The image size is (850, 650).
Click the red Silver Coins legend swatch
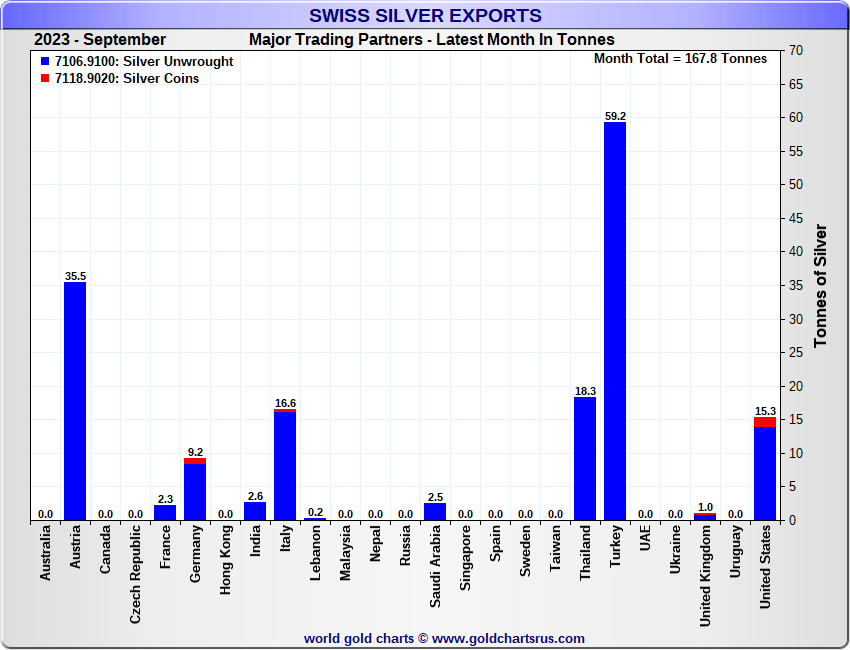pos(45,79)
